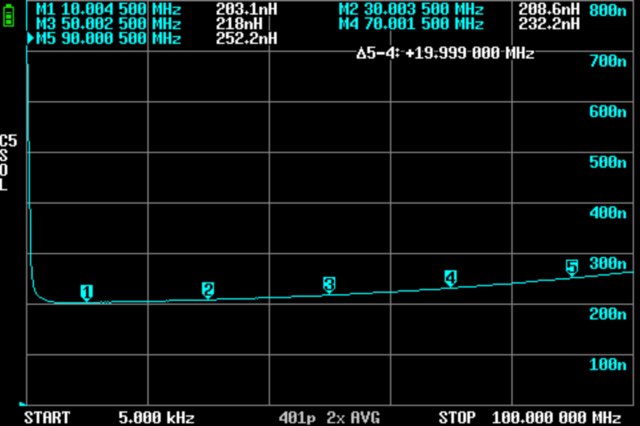Image resolution: width=640 pixels, height=426 pixels.
Task: Select marker 1 on the trace
Action: click(87, 292)
